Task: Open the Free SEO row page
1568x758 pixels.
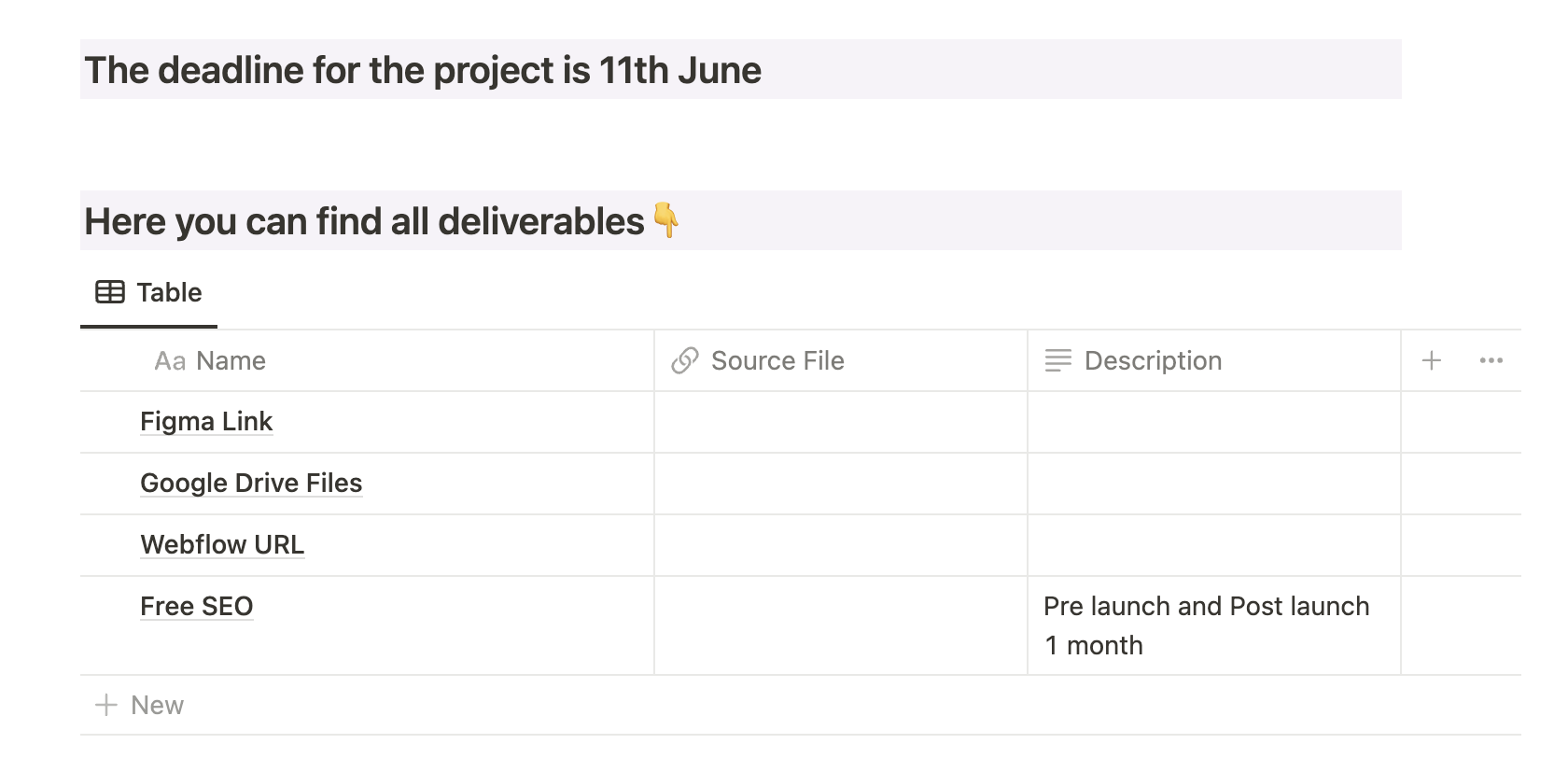Action: point(197,607)
